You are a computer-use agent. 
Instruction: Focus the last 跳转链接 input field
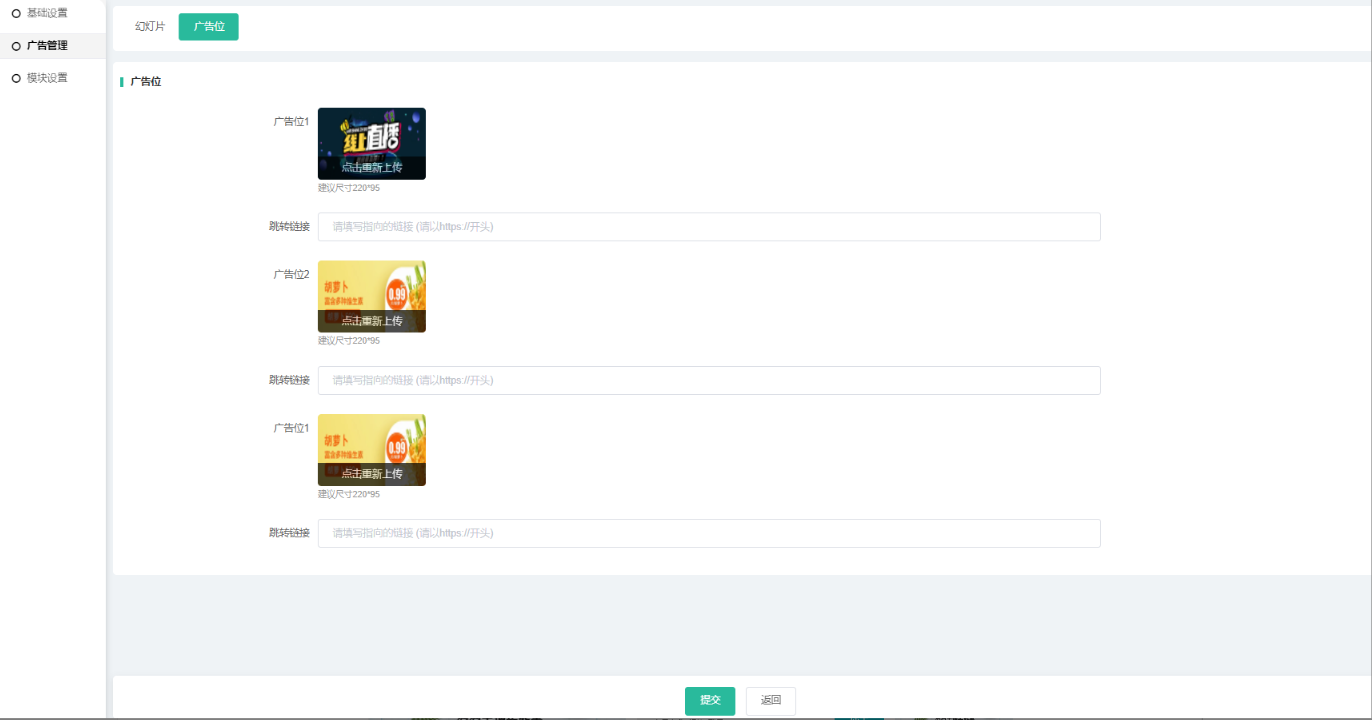[708, 533]
